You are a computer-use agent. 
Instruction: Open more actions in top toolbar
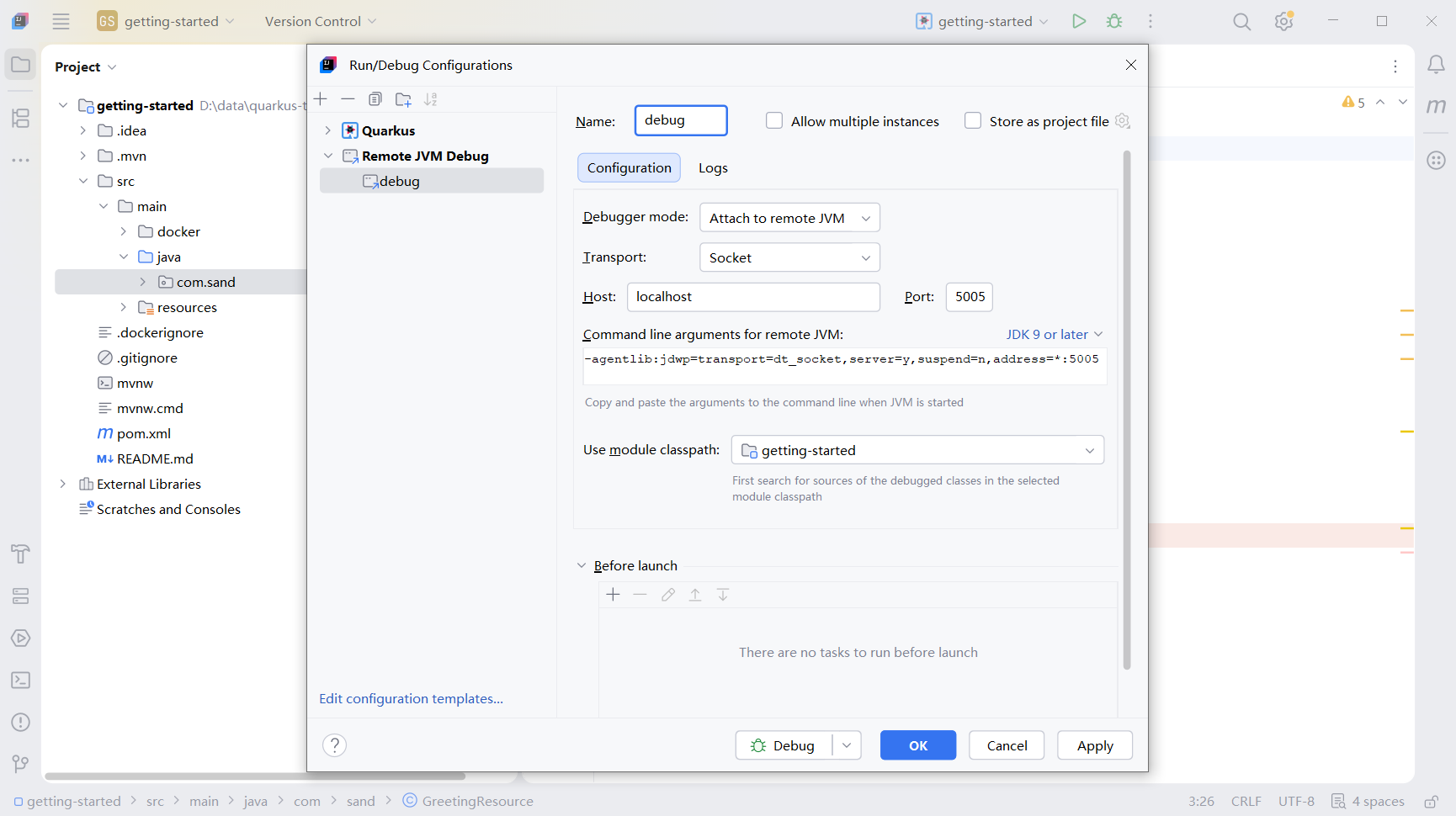coord(1150,21)
